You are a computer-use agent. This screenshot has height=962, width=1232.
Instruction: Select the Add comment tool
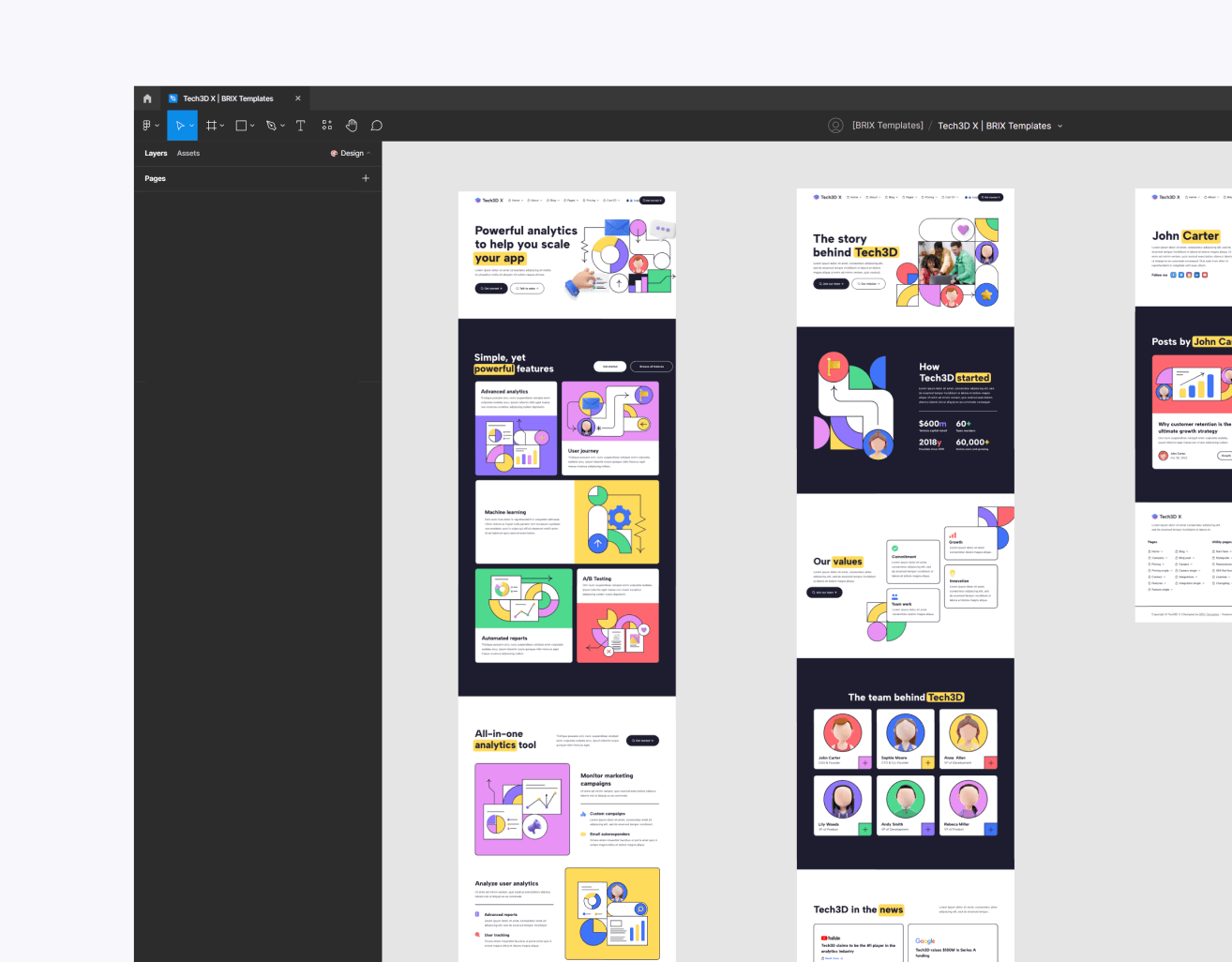377,126
